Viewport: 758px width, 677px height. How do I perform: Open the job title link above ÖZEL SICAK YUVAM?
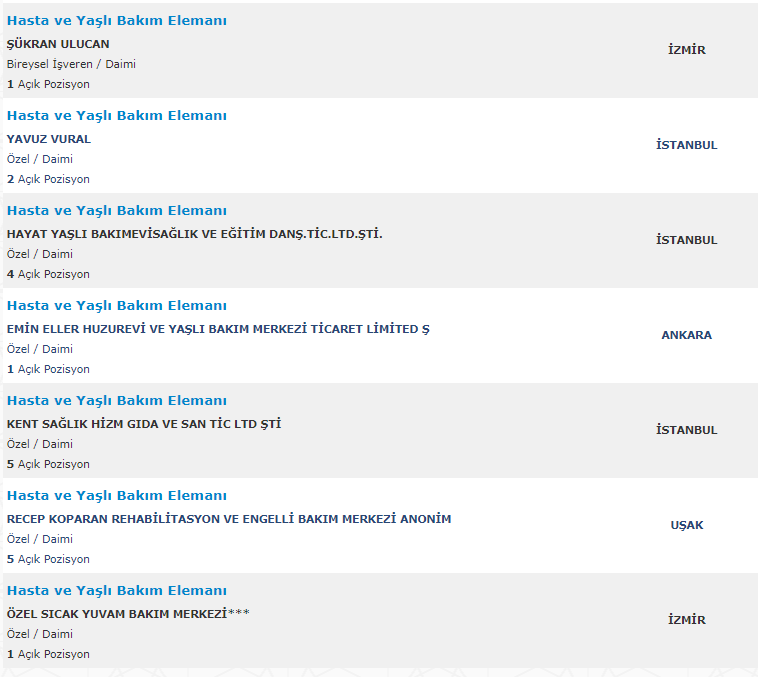coord(116,591)
